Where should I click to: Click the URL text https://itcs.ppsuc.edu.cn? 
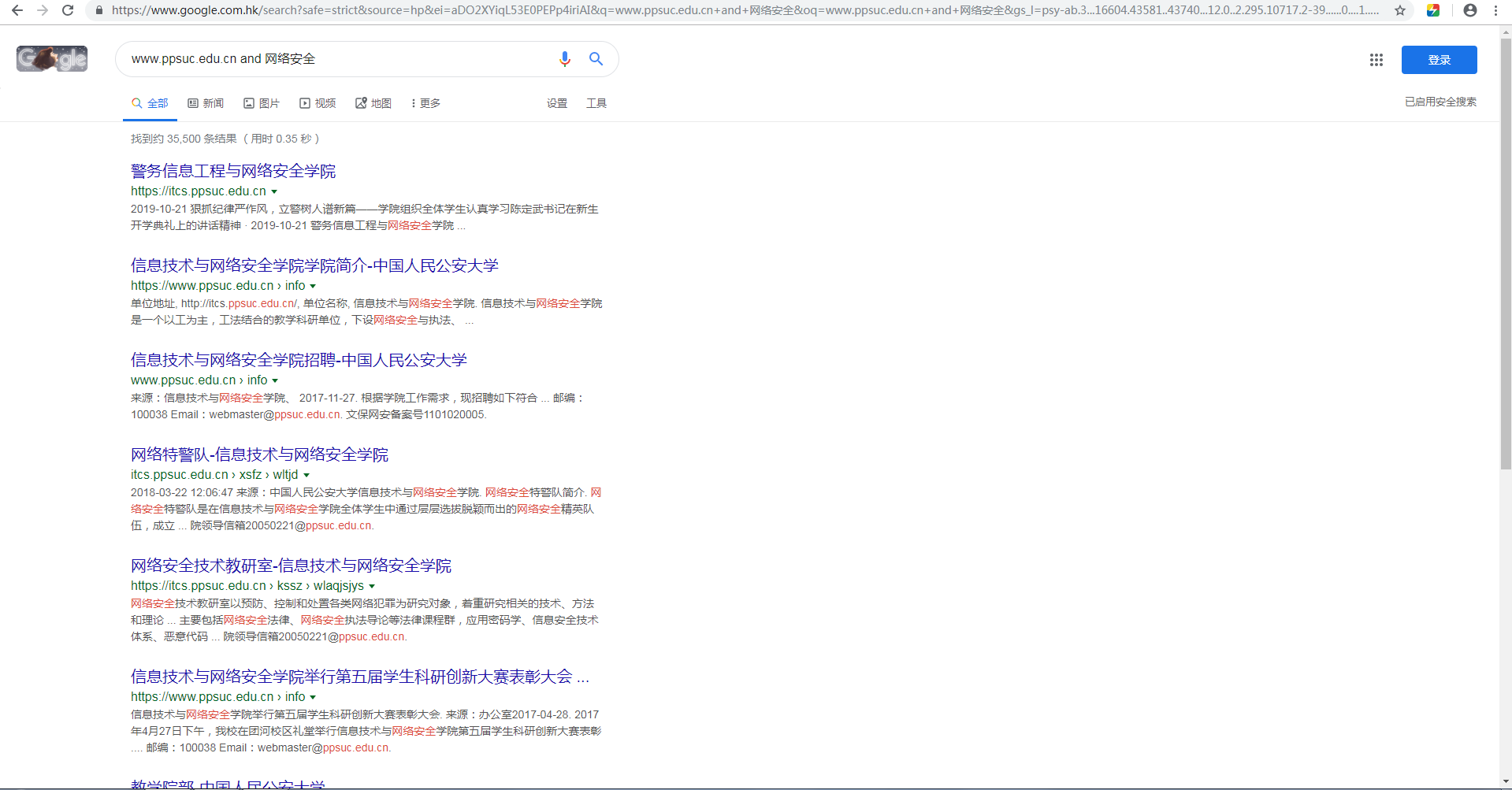click(199, 191)
